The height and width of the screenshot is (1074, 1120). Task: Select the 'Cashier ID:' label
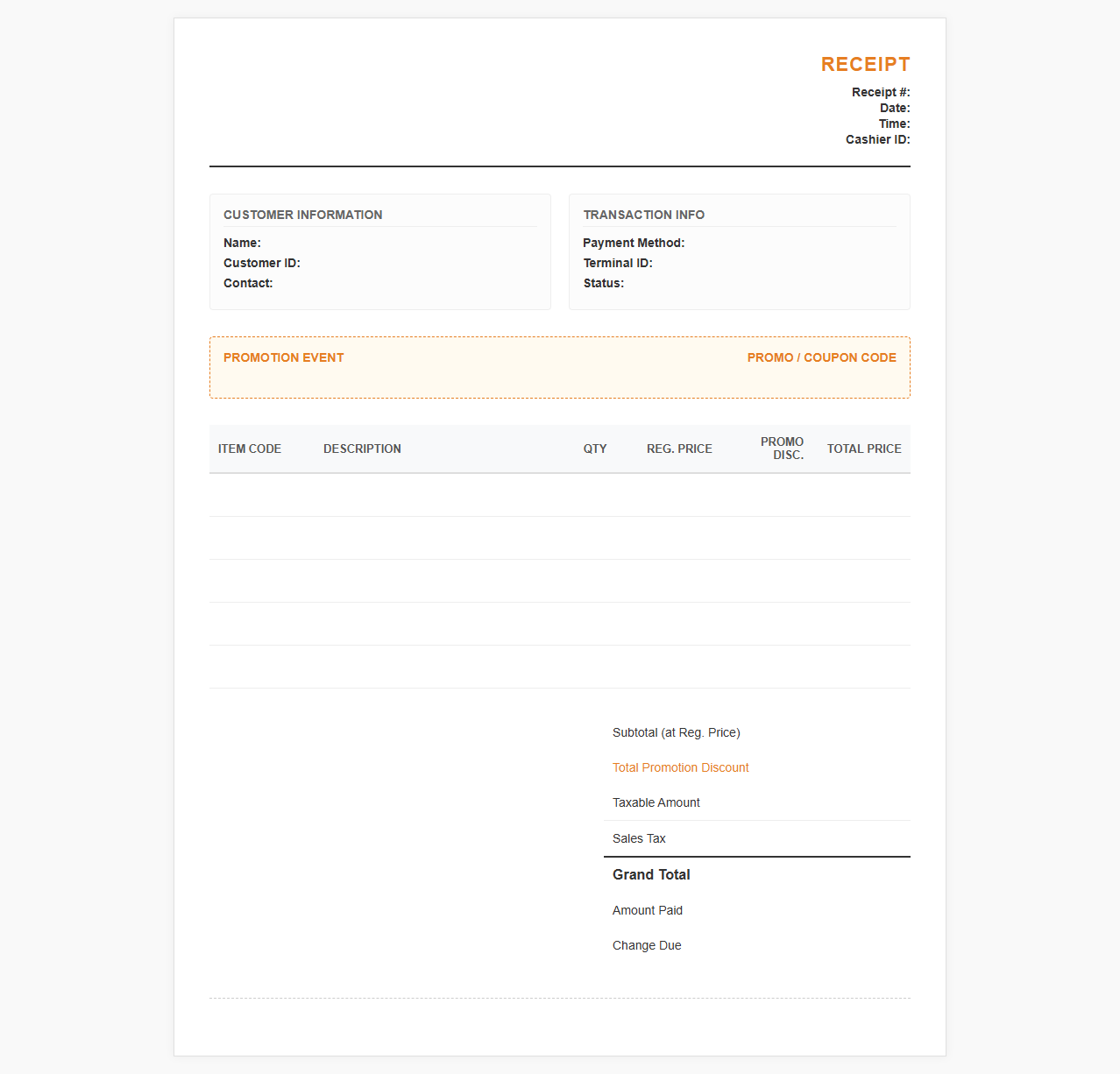pos(878,139)
